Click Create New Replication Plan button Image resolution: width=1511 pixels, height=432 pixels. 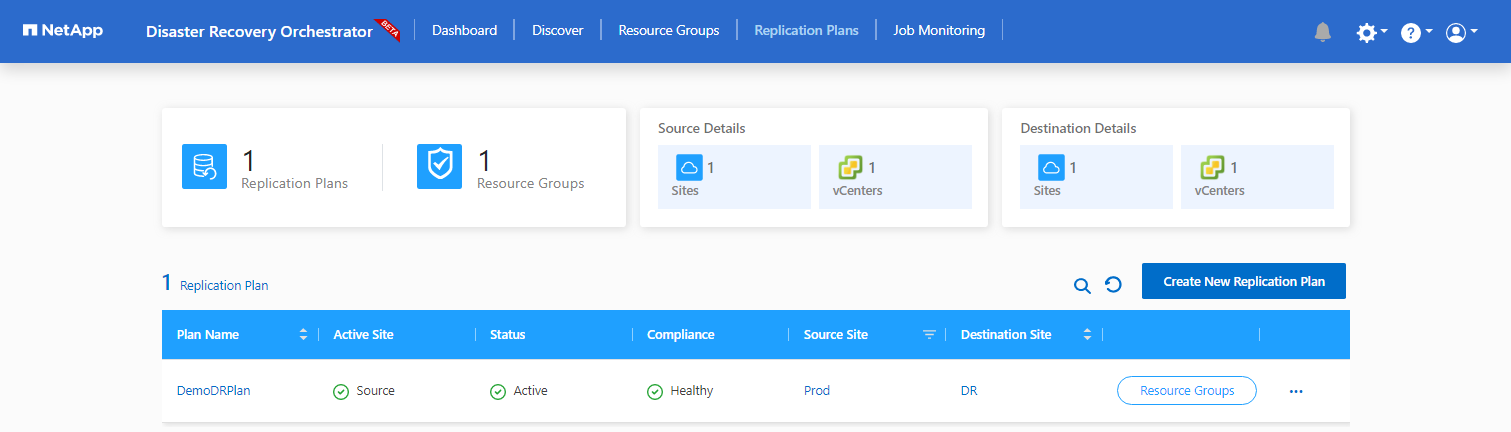(x=1243, y=281)
